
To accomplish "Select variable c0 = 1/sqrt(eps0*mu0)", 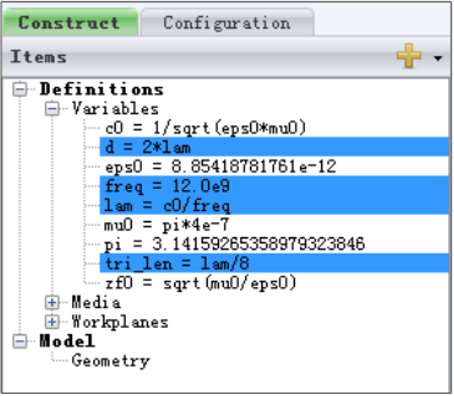I will point(205,128).
